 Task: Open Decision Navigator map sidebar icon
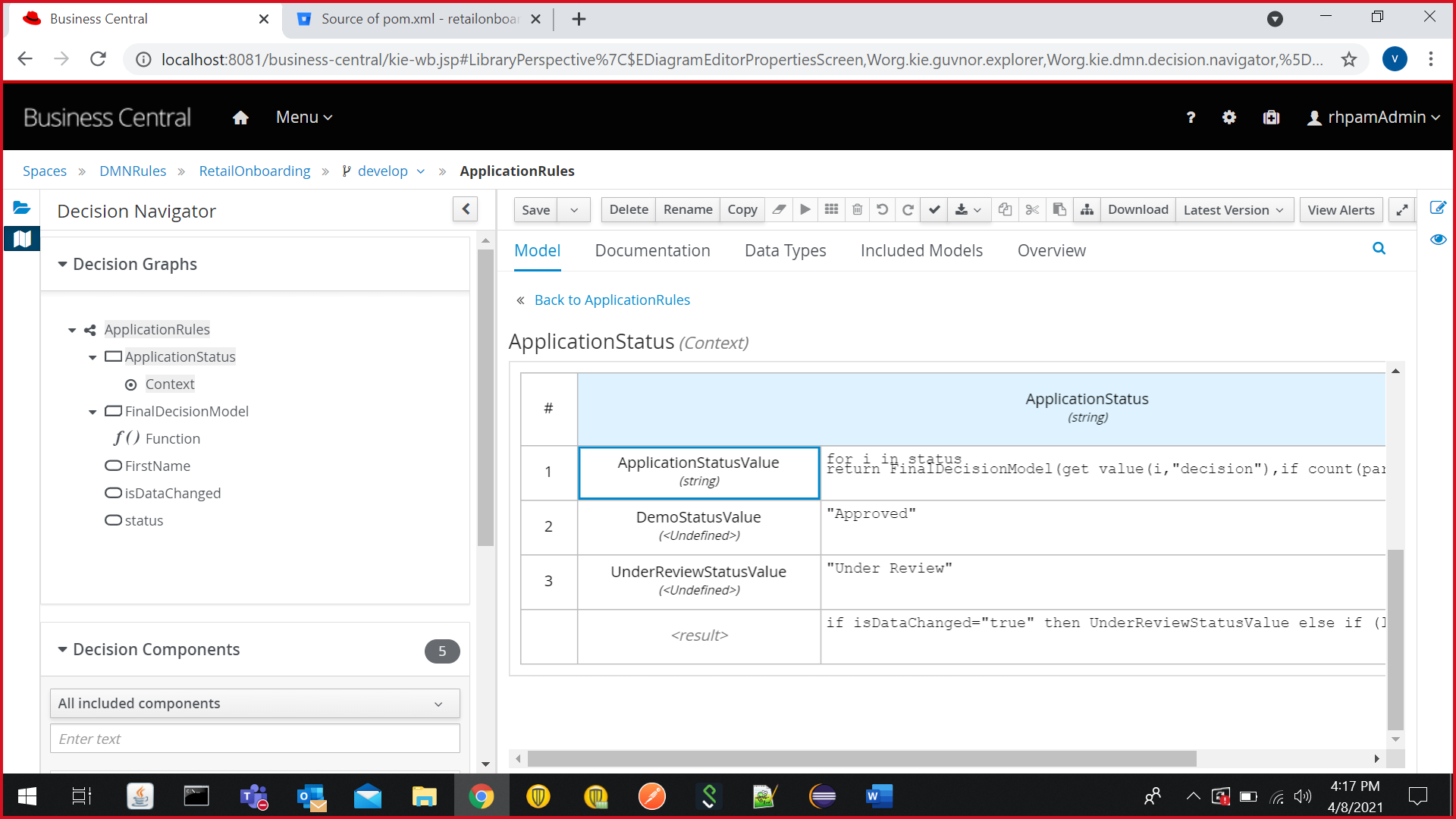click(22, 239)
